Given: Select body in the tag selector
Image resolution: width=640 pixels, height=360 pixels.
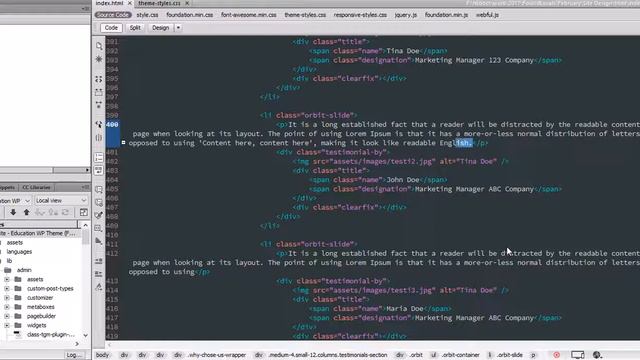Looking at the screenshot, I should 102,355.
